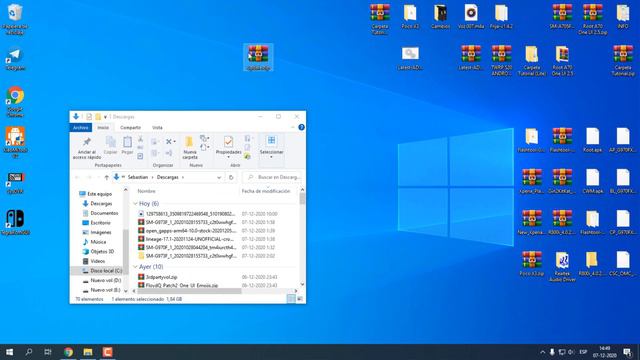Collapse the Hoy (6) group
This screenshot has width=640, height=360.
(x=136, y=203)
